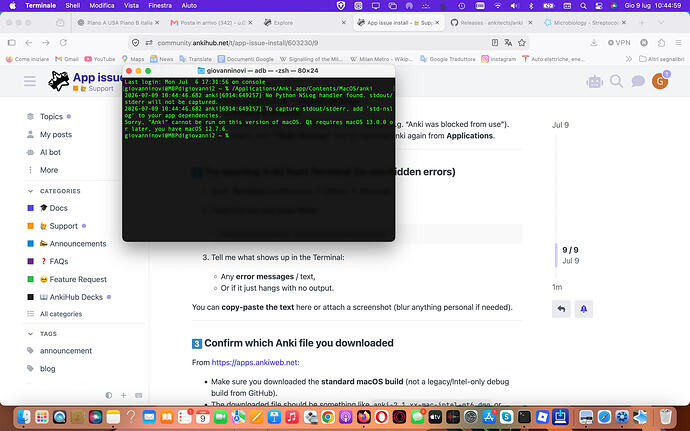Open the AnkiHub AI bot robot icon
690x431 pixels.
(595, 81)
